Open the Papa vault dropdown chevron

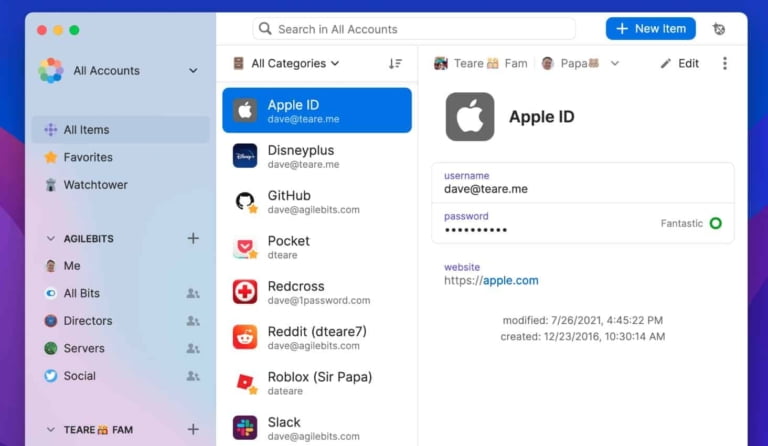pyautogui.click(x=615, y=63)
